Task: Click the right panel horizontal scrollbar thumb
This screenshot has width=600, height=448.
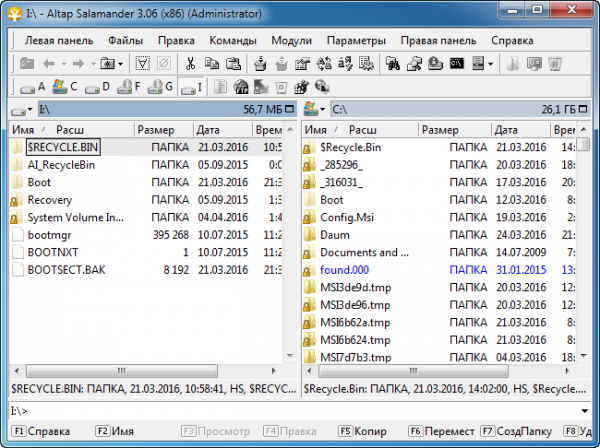Action: click(413, 371)
